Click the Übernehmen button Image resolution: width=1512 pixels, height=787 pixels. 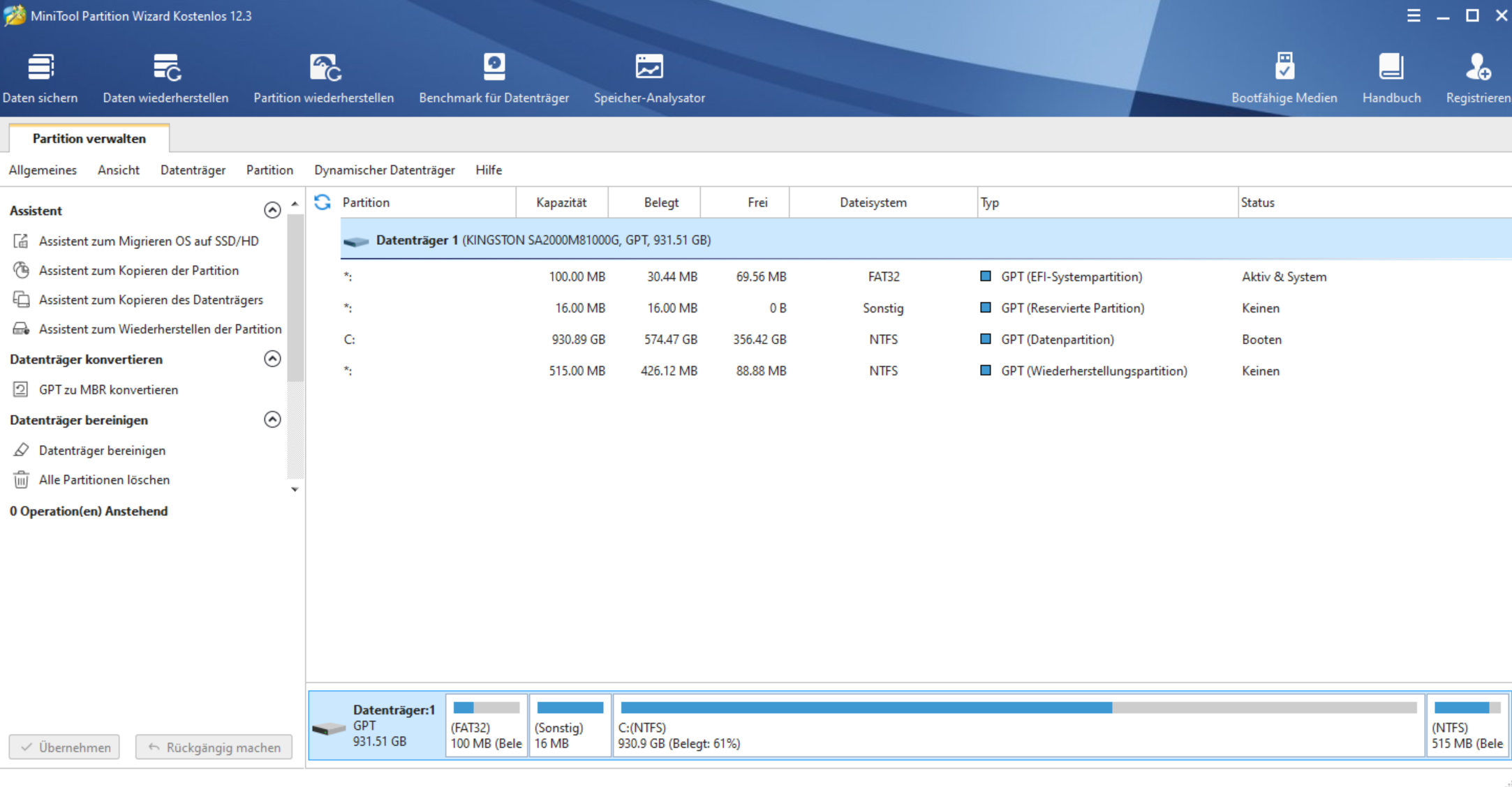(64, 747)
